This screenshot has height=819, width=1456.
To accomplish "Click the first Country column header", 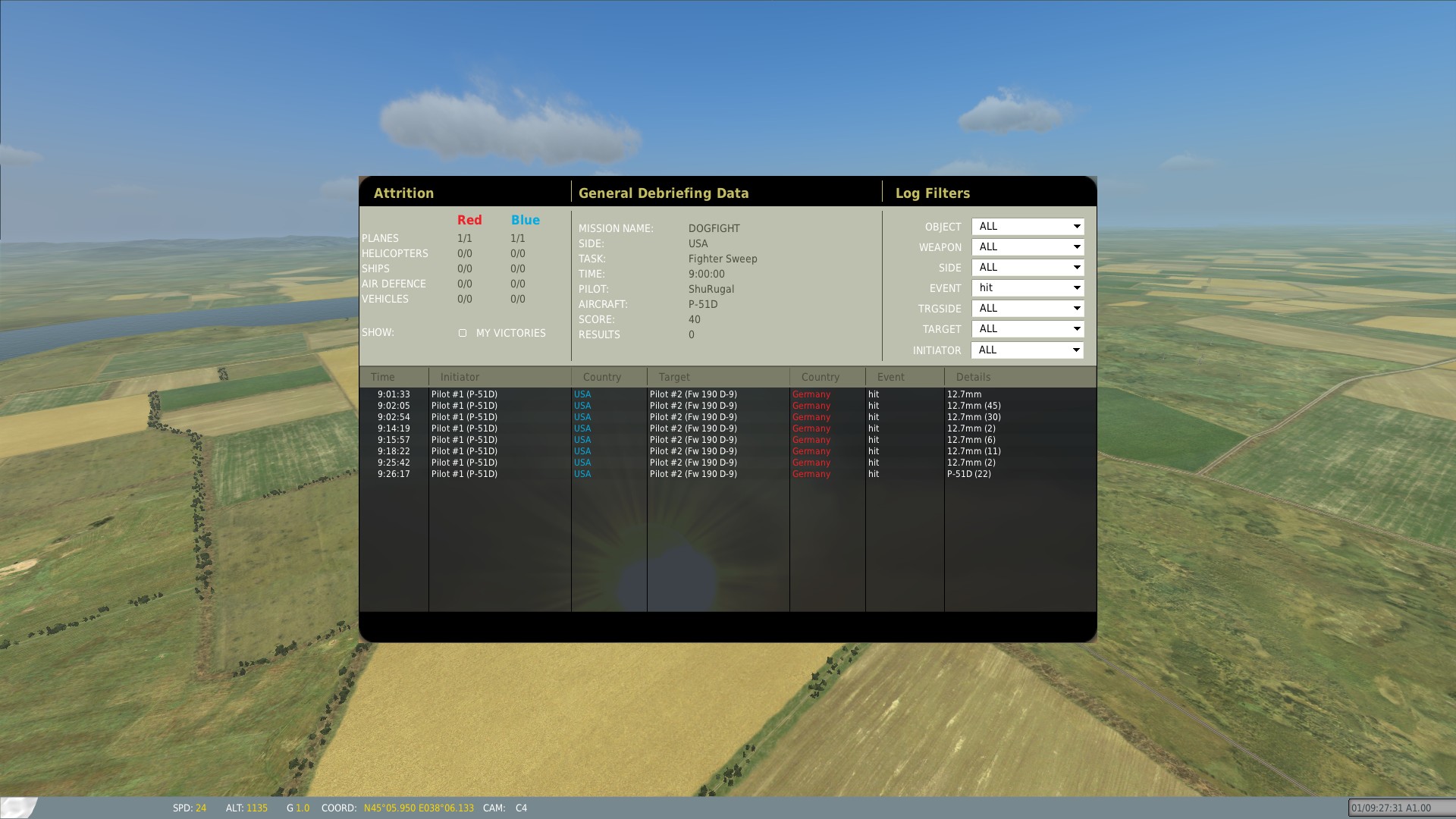I will click(x=609, y=377).
